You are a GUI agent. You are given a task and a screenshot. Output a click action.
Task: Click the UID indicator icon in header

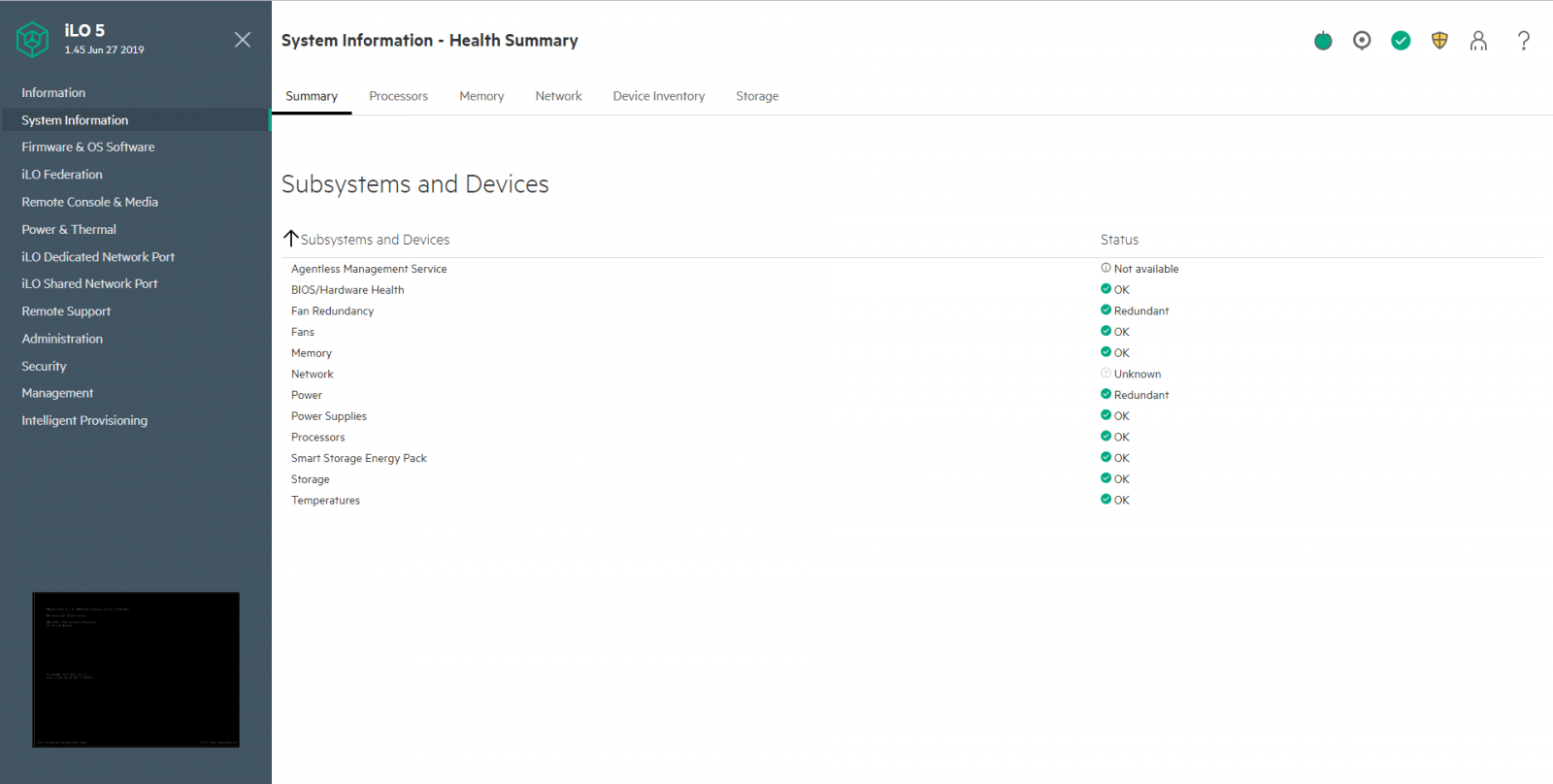(x=1362, y=41)
